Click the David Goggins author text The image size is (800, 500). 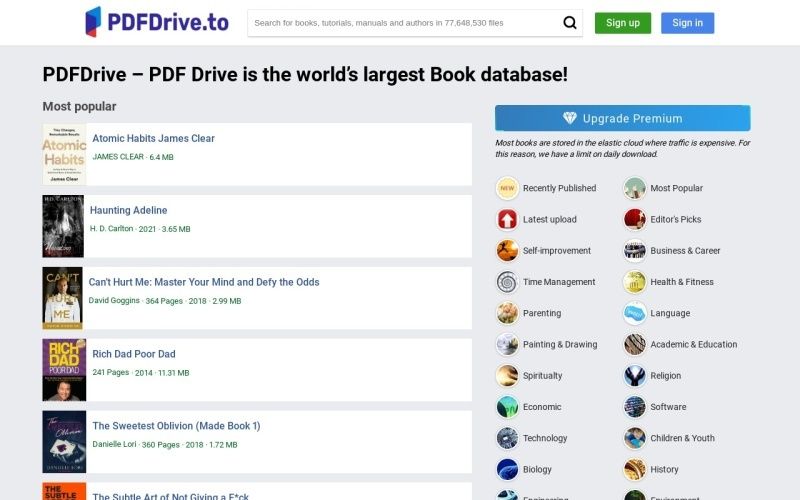pos(114,301)
